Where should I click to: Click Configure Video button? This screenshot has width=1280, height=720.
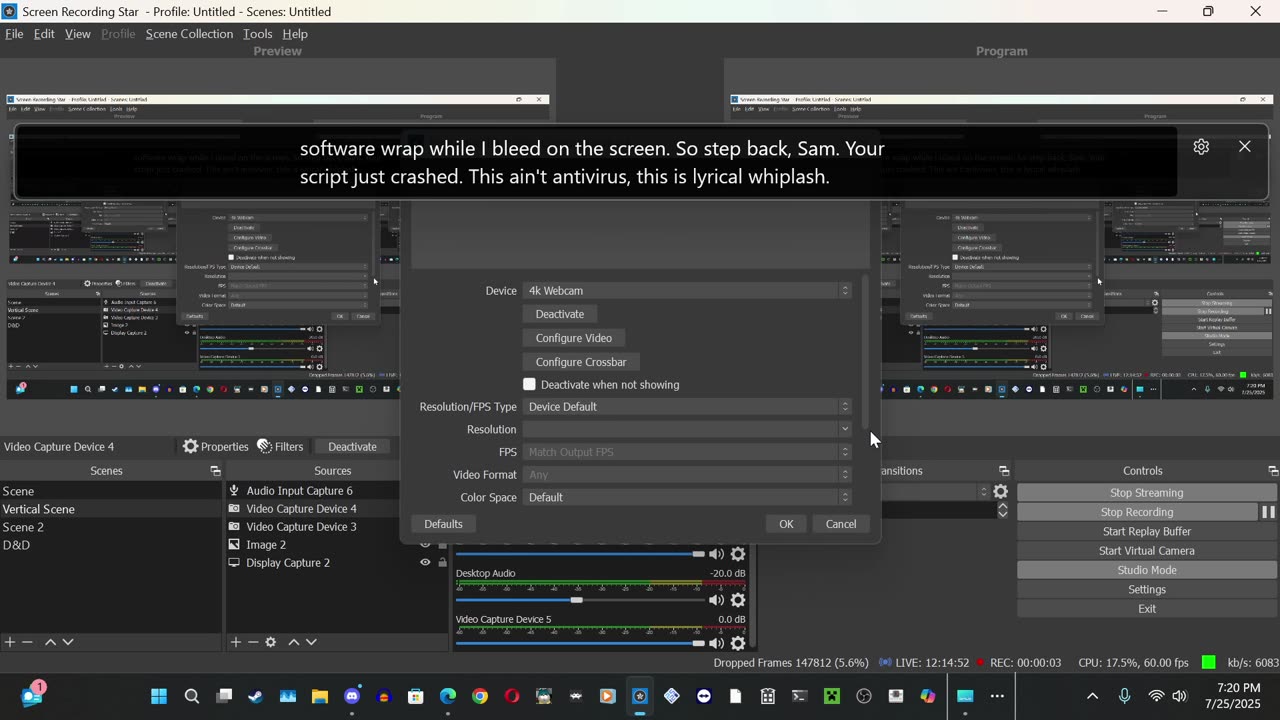click(x=574, y=338)
